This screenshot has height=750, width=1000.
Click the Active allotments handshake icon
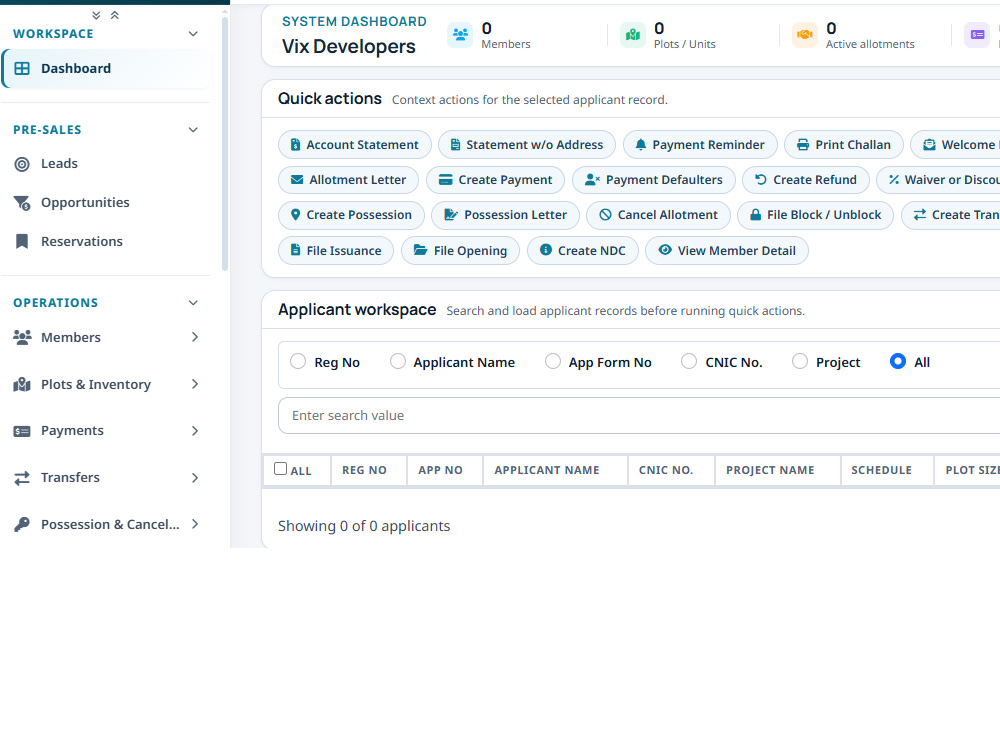805,34
